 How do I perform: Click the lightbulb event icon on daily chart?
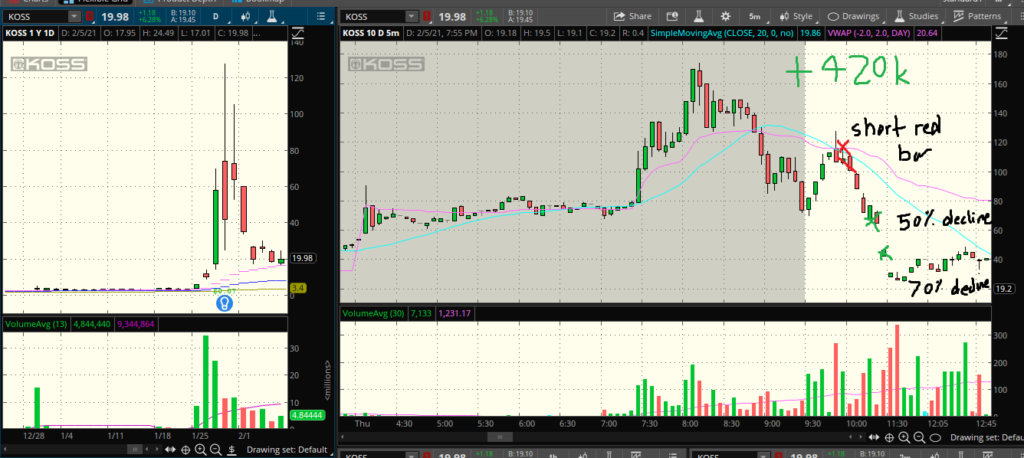click(x=225, y=303)
